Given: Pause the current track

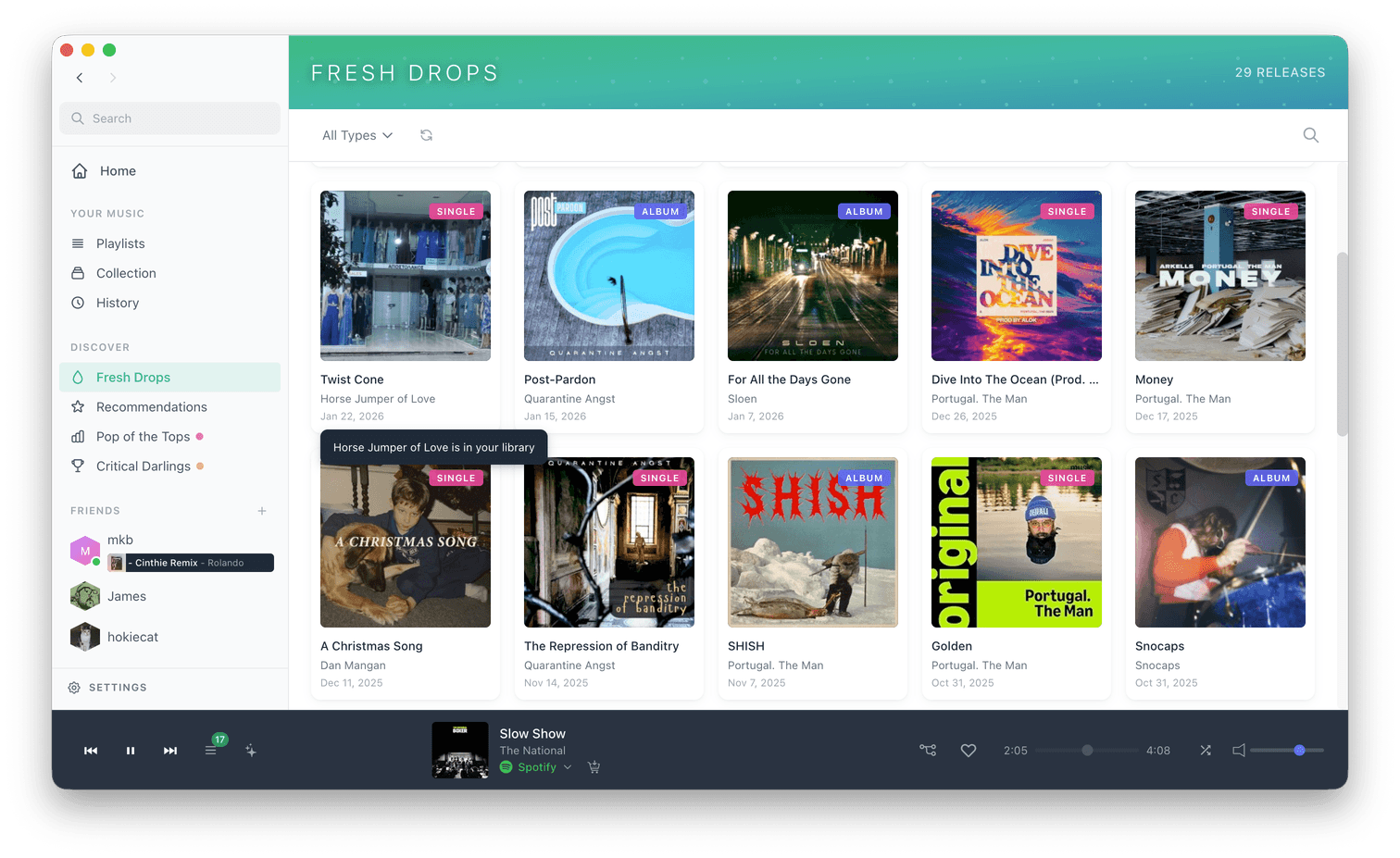Looking at the screenshot, I should point(131,751).
